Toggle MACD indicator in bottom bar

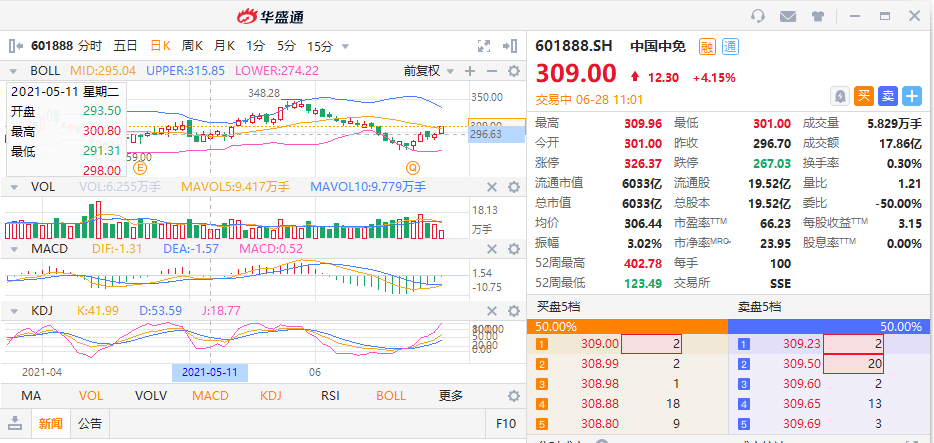tap(210, 396)
